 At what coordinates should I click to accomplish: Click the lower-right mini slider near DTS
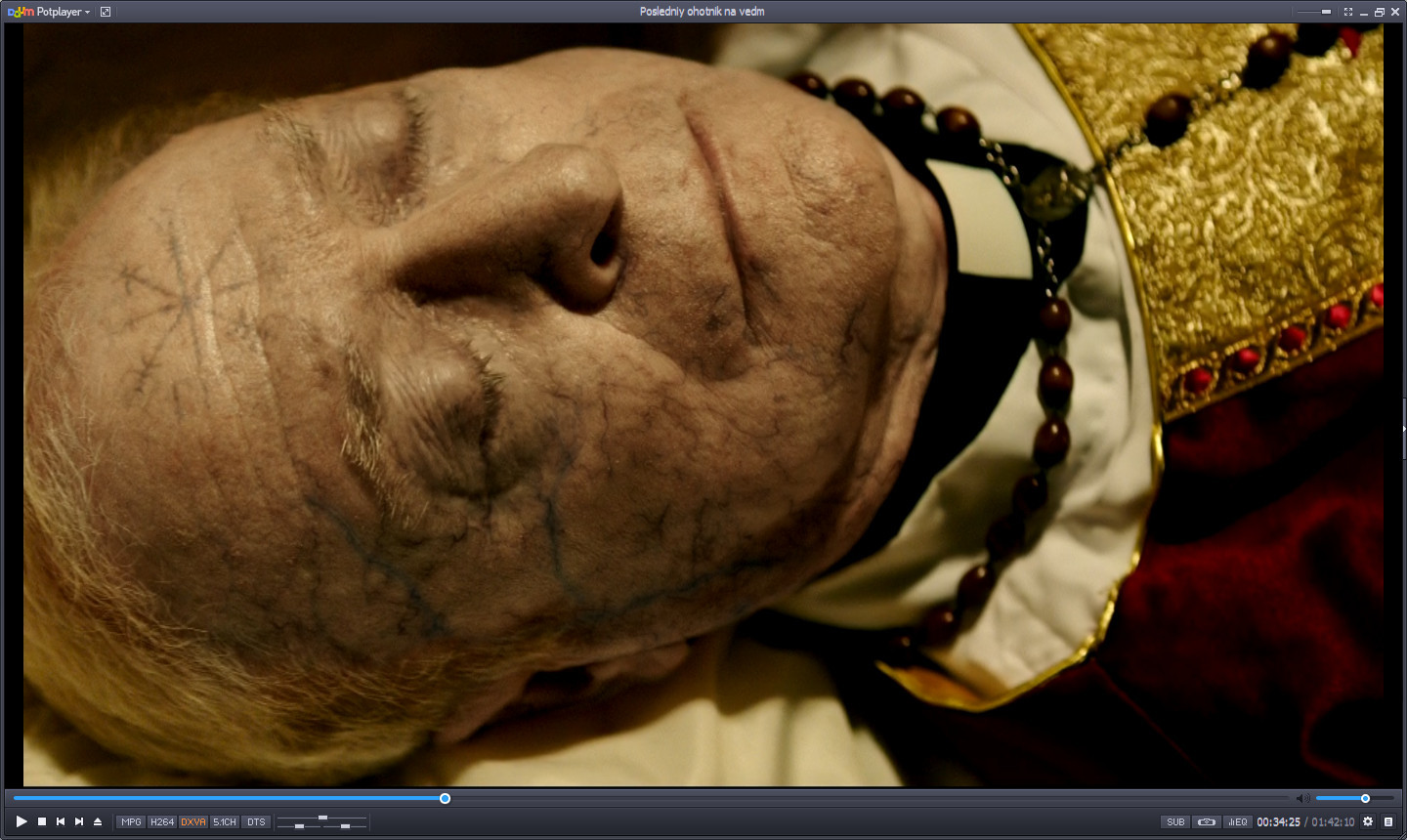[345, 826]
